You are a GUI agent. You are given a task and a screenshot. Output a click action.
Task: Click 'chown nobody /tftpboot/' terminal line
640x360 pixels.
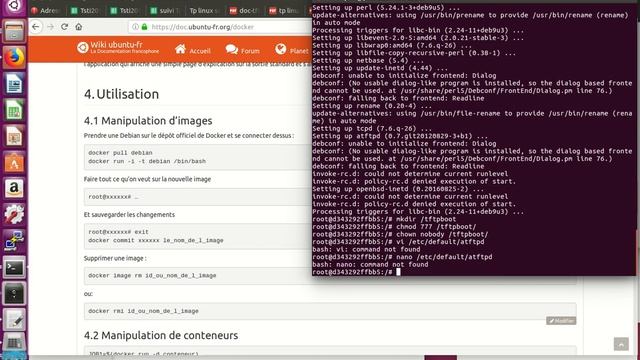click(400, 234)
